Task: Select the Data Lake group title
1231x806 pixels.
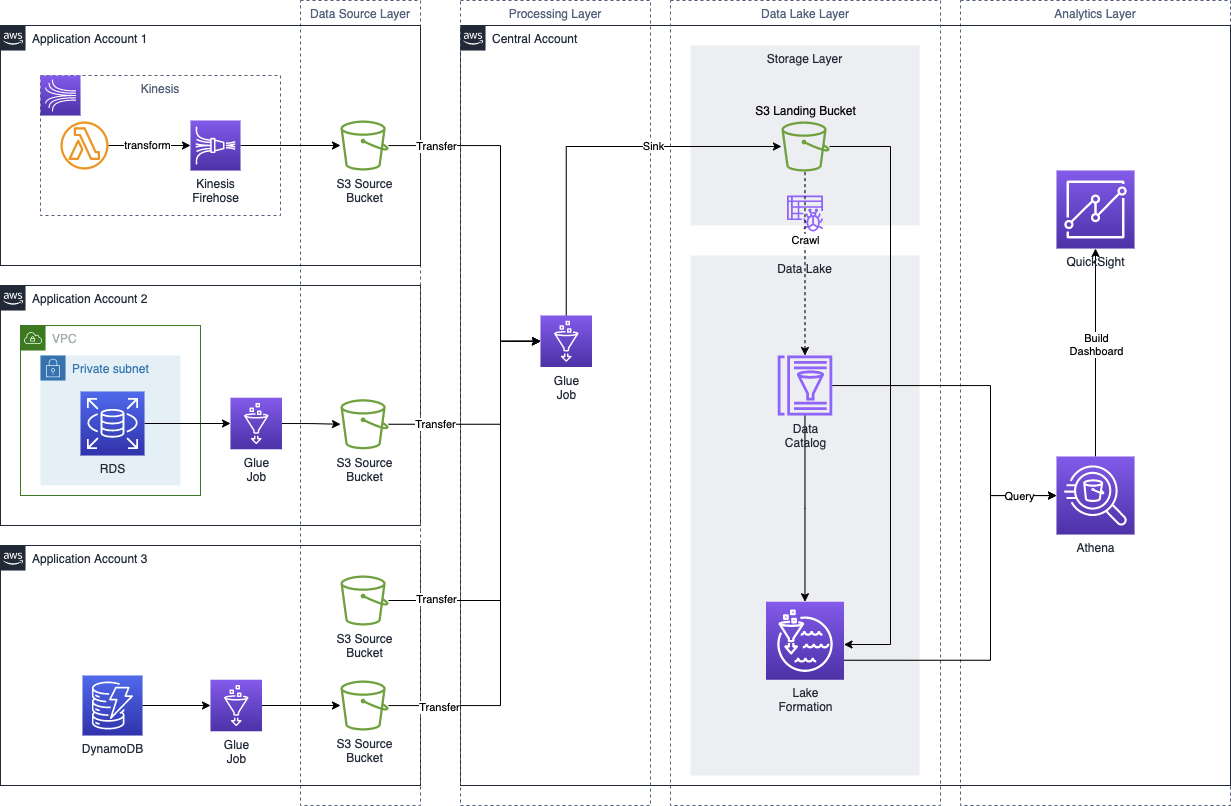Action: coord(805,269)
